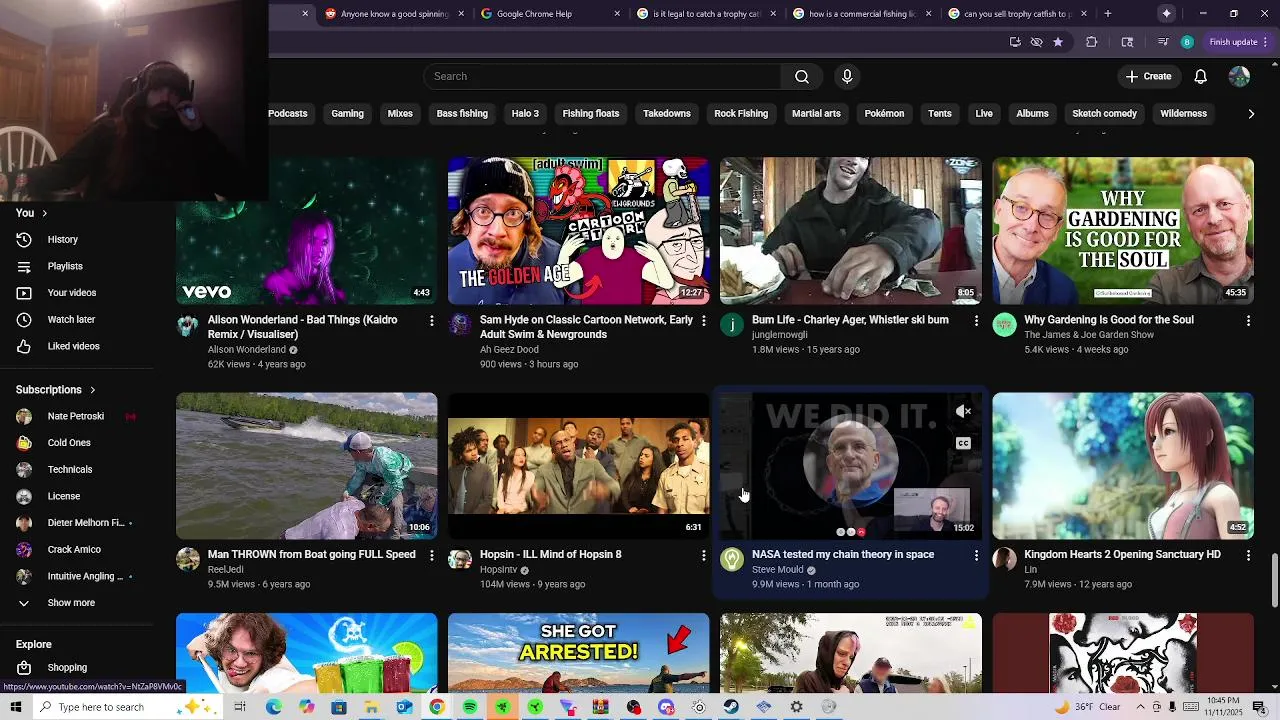Select the Wilderness chip
Image resolution: width=1280 pixels, height=720 pixels.
pos(1183,114)
